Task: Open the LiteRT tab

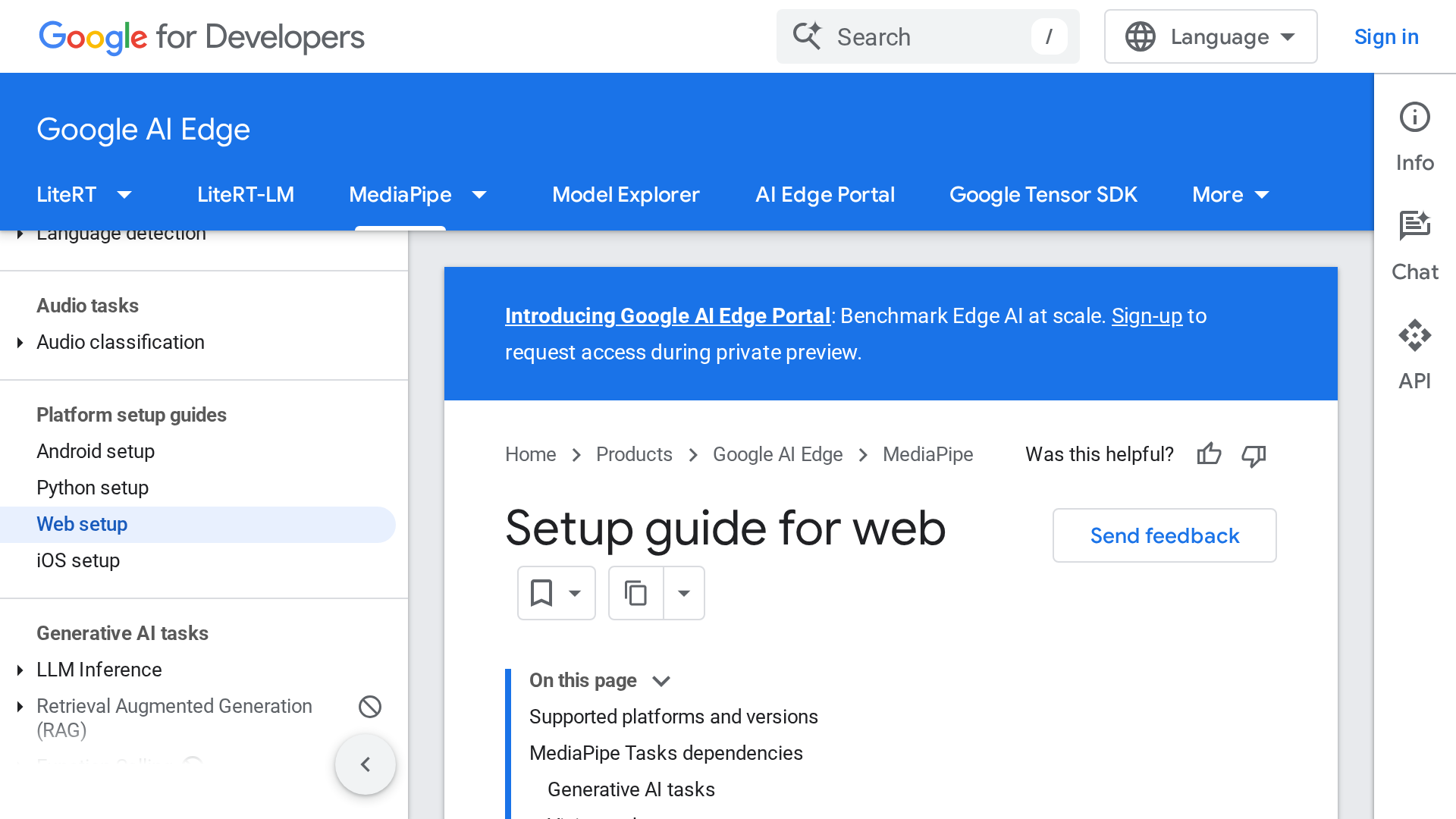Action: point(67,195)
